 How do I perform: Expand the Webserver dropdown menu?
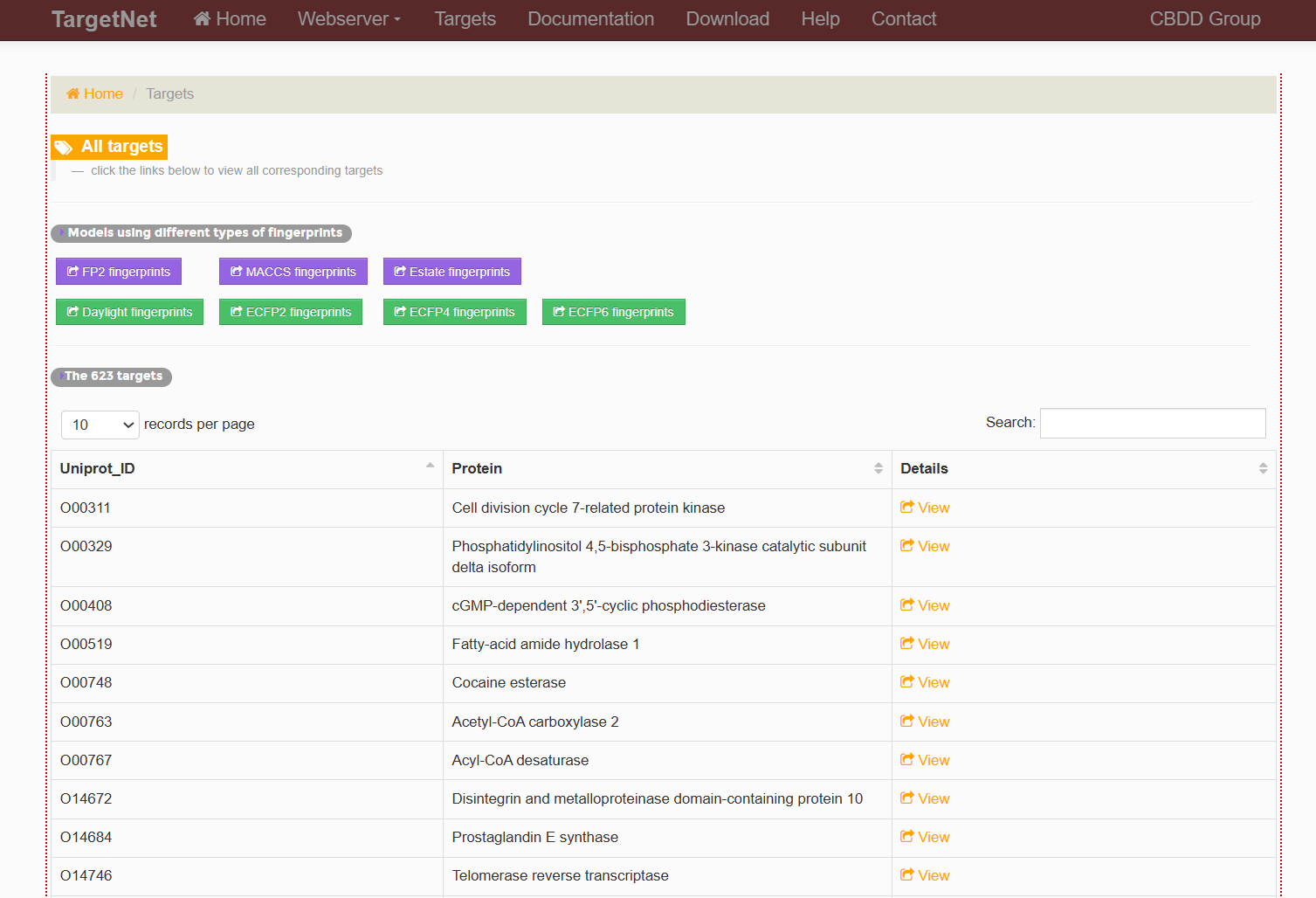[x=349, y=19]
